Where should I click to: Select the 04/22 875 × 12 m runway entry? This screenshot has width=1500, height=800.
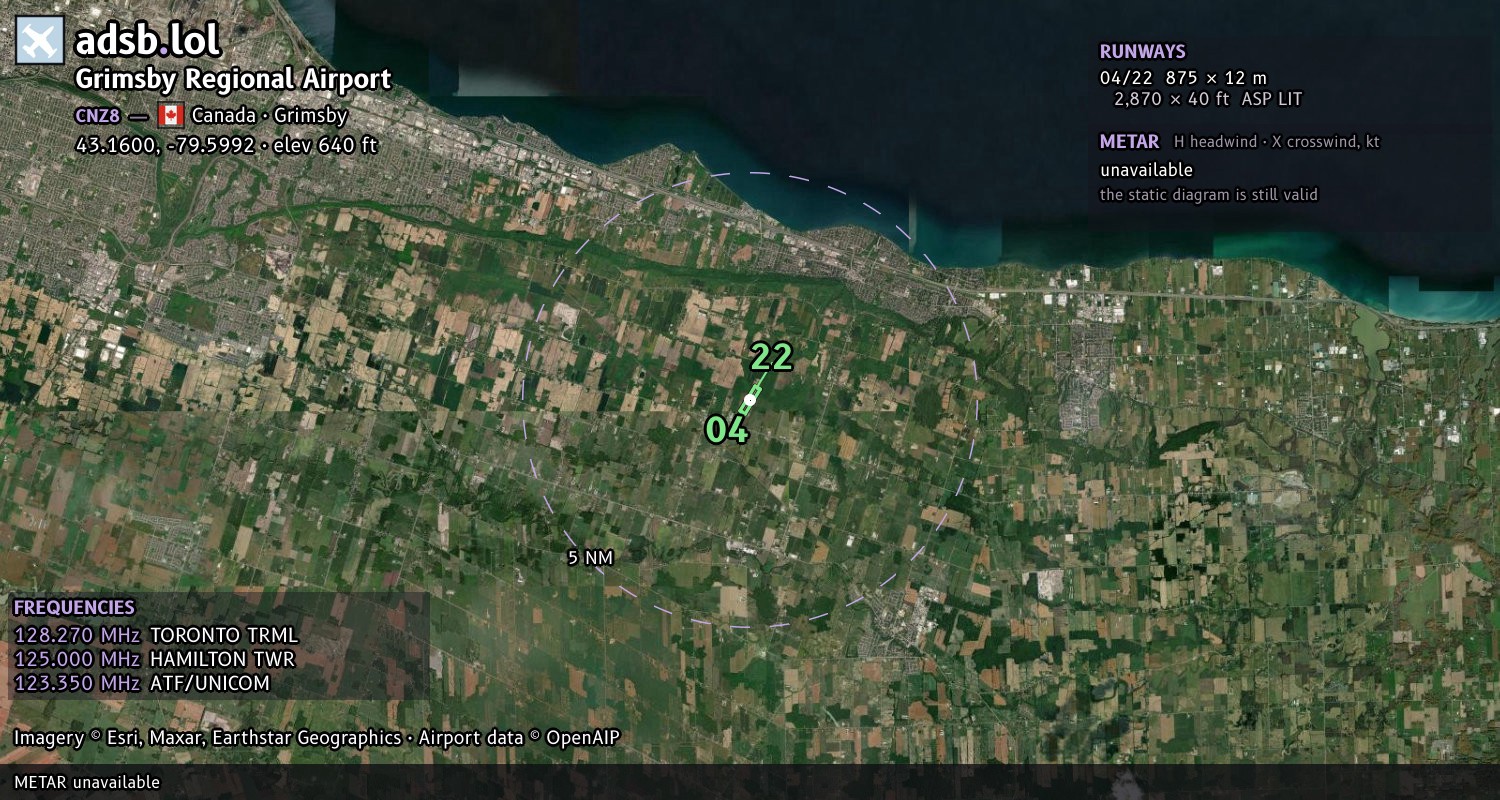(x=1183, y=77)
